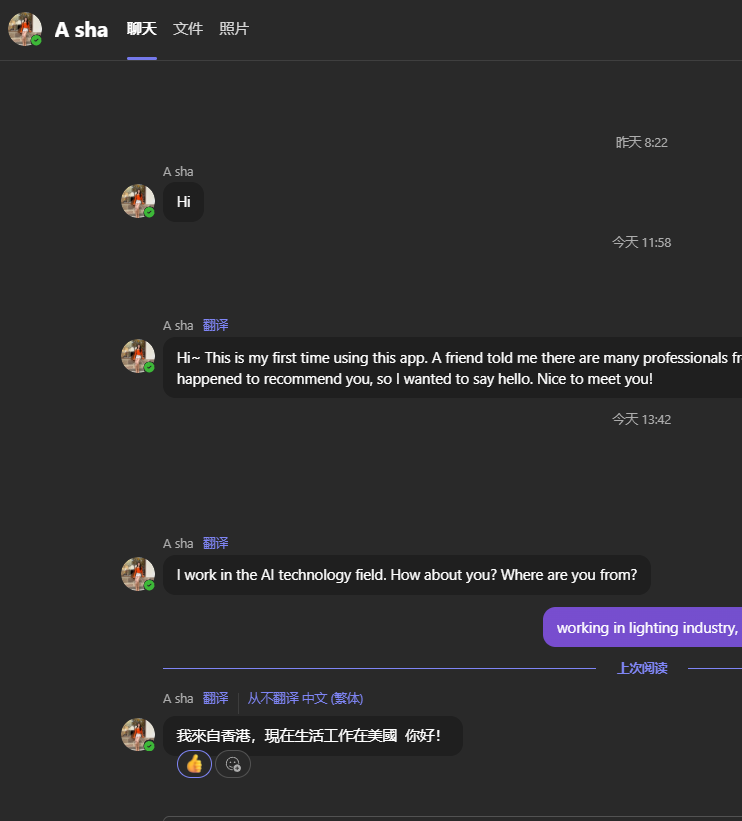742x821 pixels.
Task: Click the A sha contact name in header
Action: click(81, 30)
